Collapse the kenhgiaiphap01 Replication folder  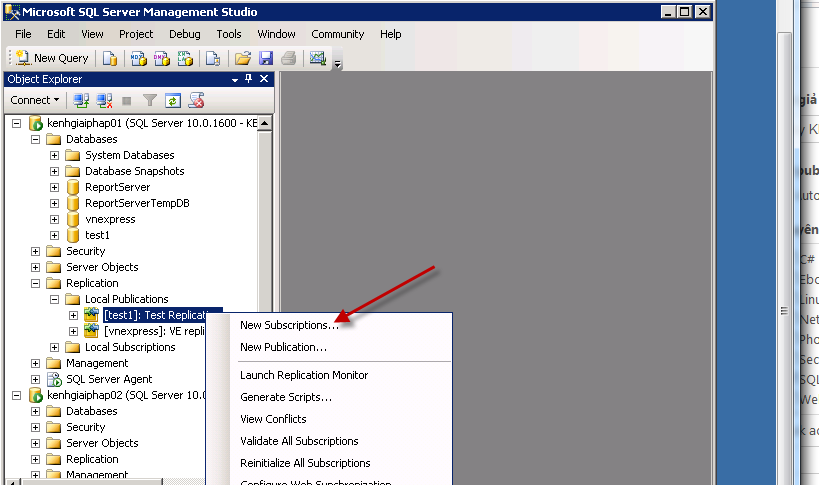[36, 283]
